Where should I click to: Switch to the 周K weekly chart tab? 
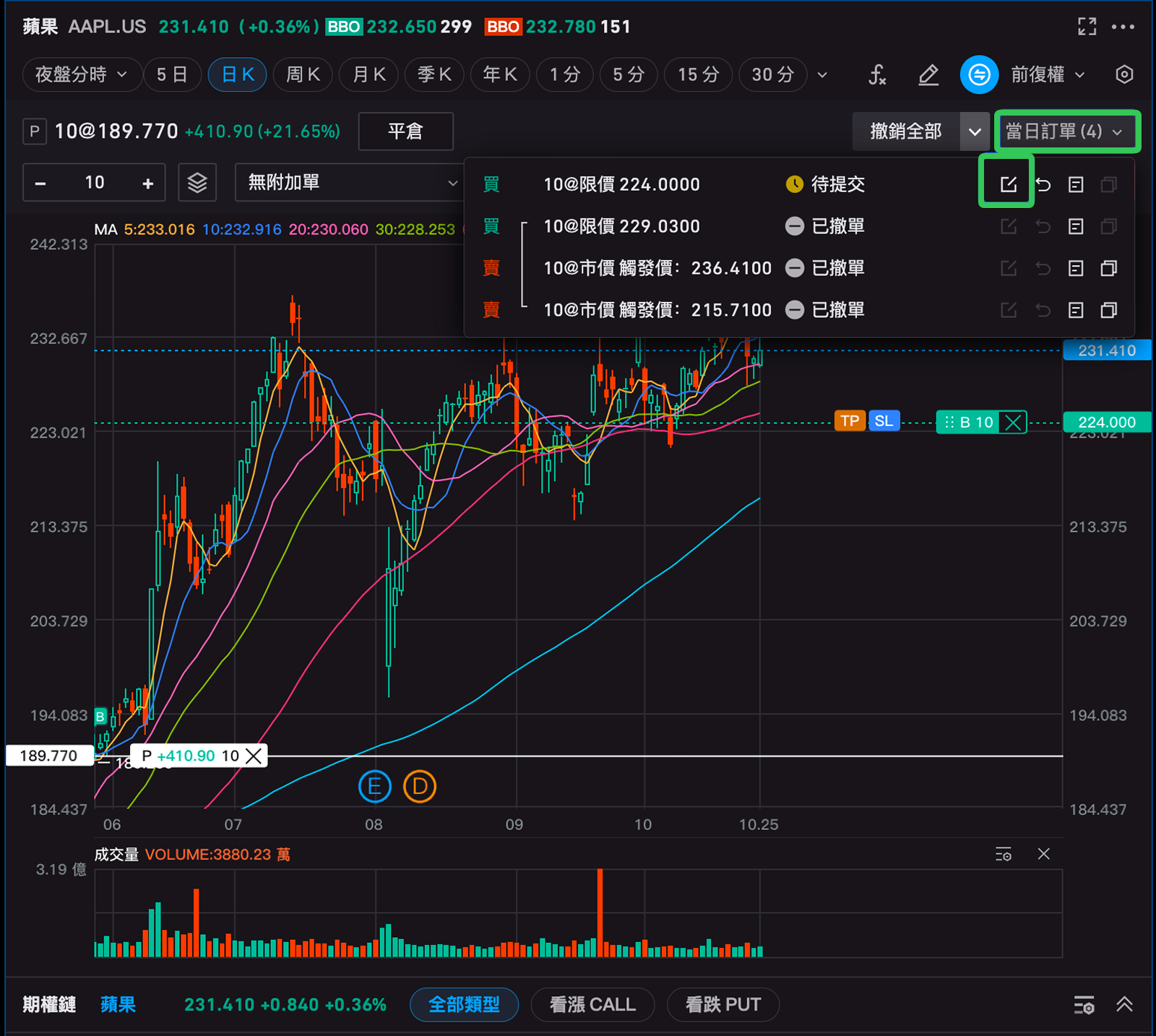[x=303, y=74]
